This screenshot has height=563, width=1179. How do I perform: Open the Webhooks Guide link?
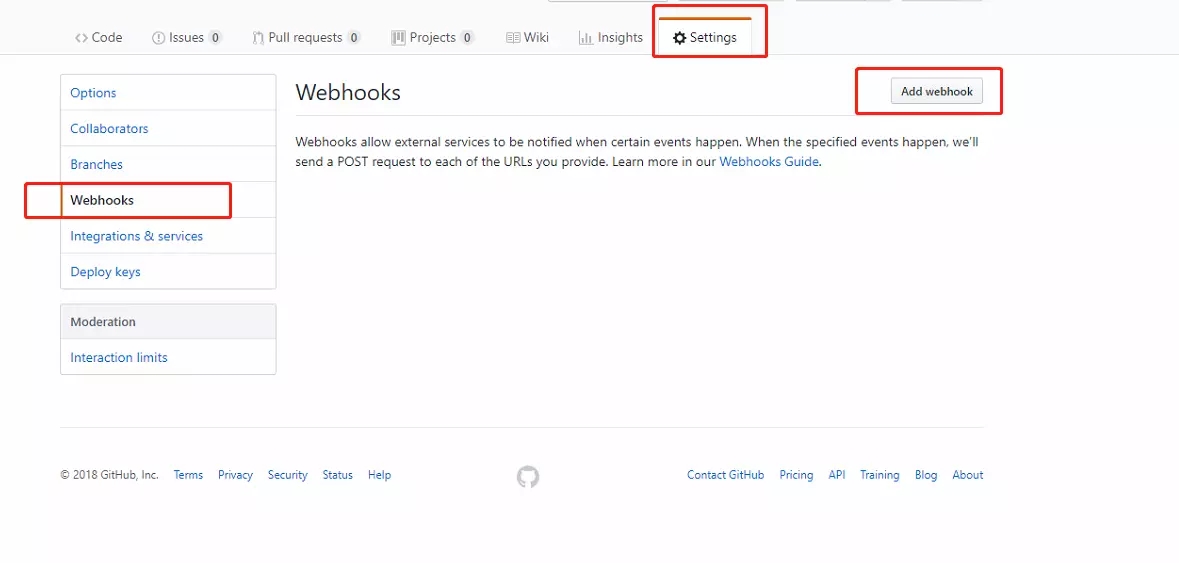(x=769, y=161)
